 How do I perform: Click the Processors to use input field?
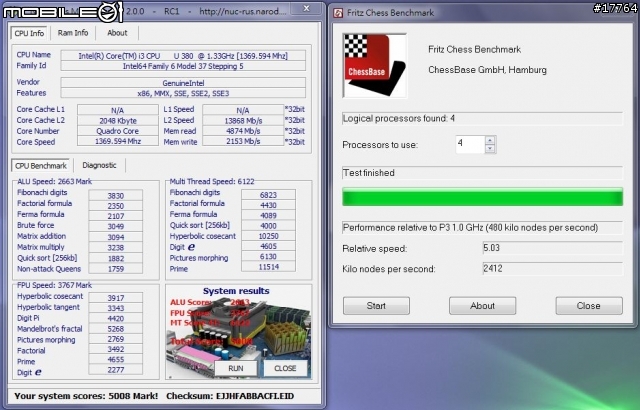pyautogui.click(x=470, y=144)
